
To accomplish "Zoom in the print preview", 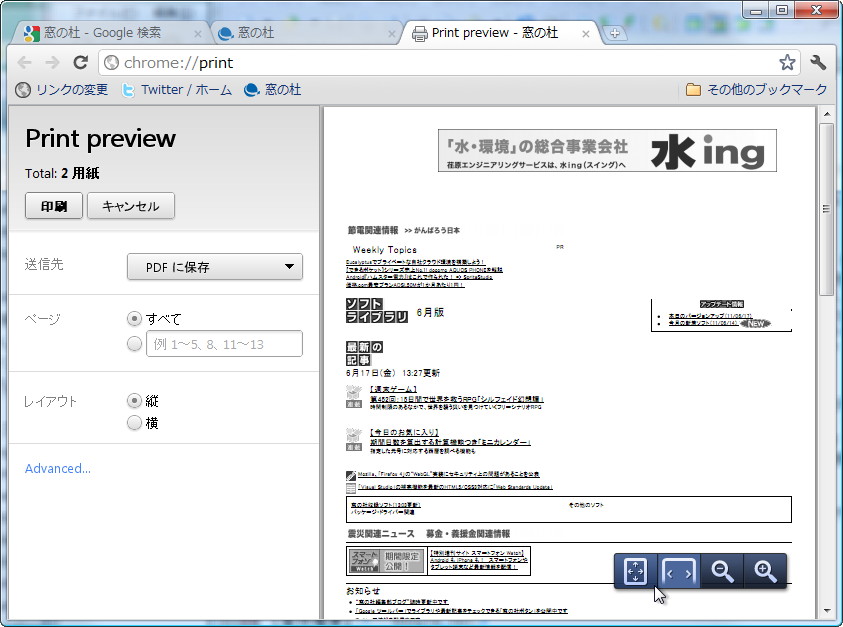I will coord(765,571).
